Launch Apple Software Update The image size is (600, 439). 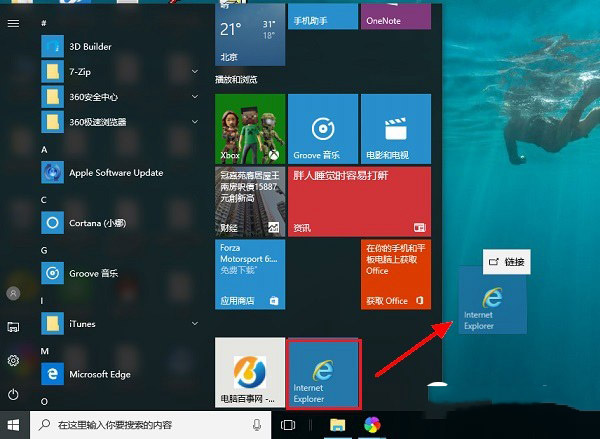point(115,172)
